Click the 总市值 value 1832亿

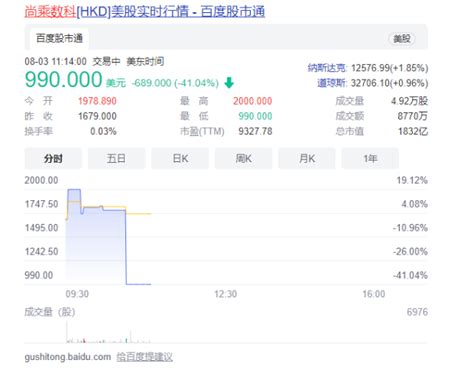pos(413,131)
